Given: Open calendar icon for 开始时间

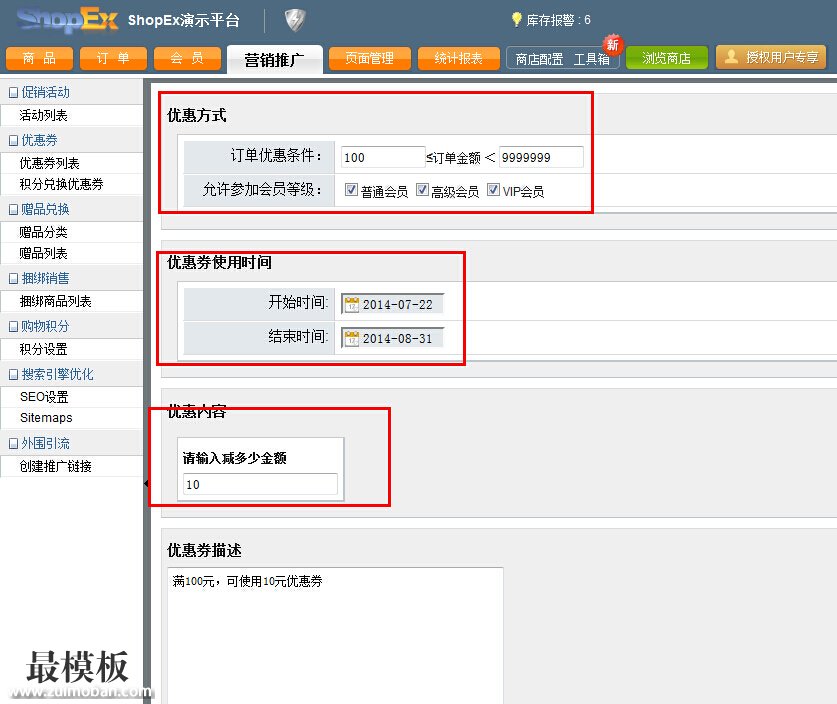Looking at the screenshot, I should pyautogui.click(x=351, y=304).
